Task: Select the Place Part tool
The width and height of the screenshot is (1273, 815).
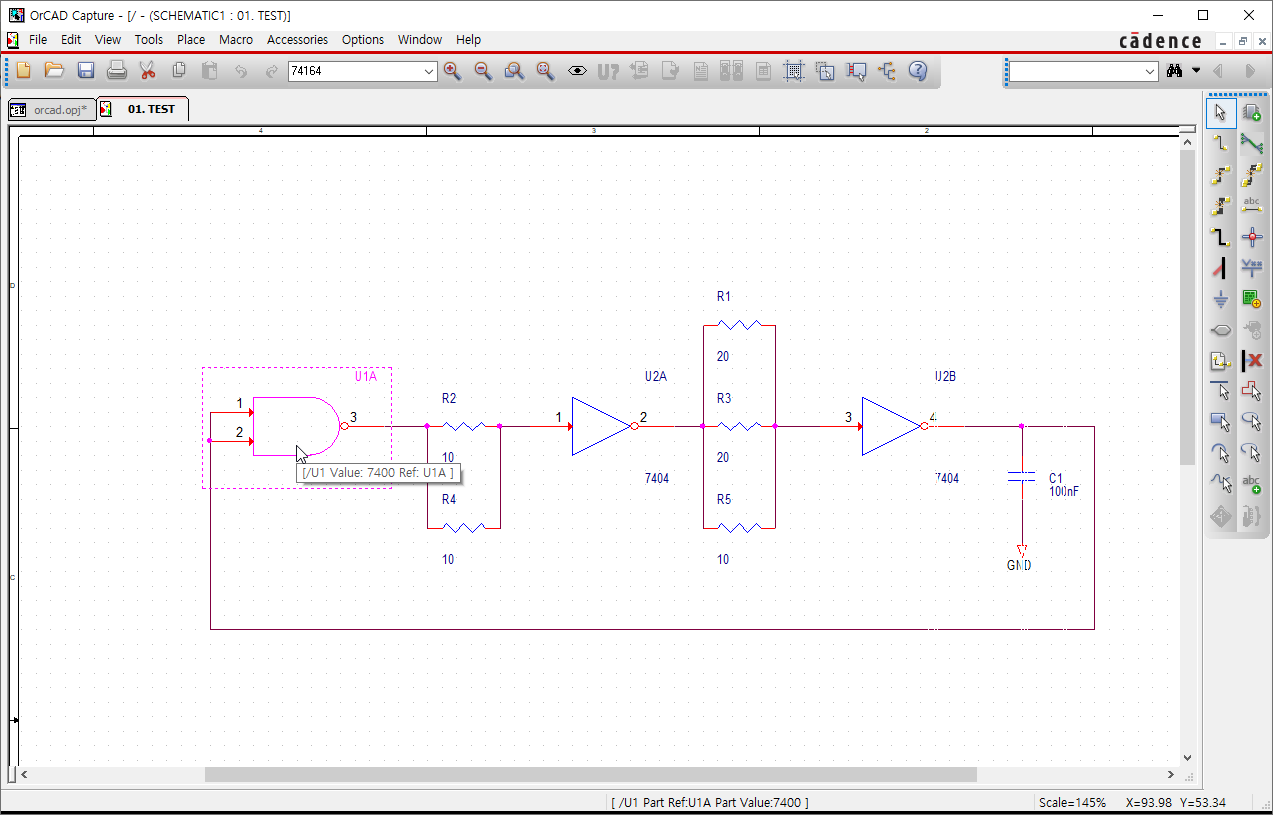Action: coord(1251,113)
